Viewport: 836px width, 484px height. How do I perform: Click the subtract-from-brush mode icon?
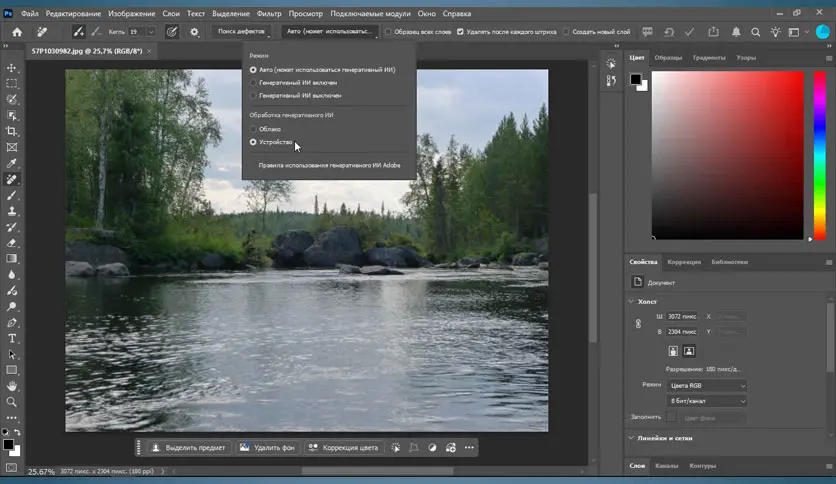pos(96,32)
